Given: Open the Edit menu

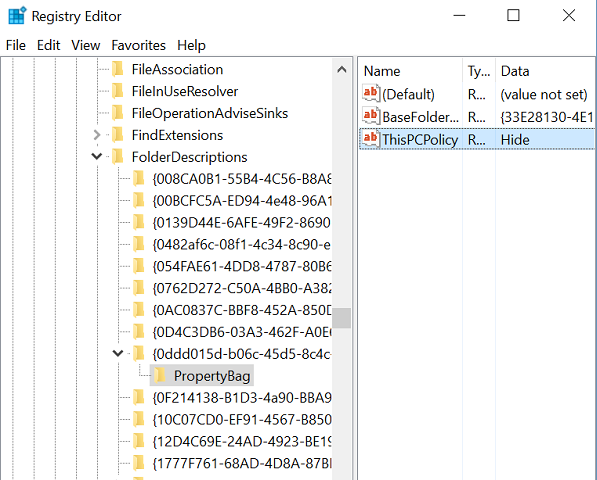Looking at the screenshot, I should [x=48, y=45].
